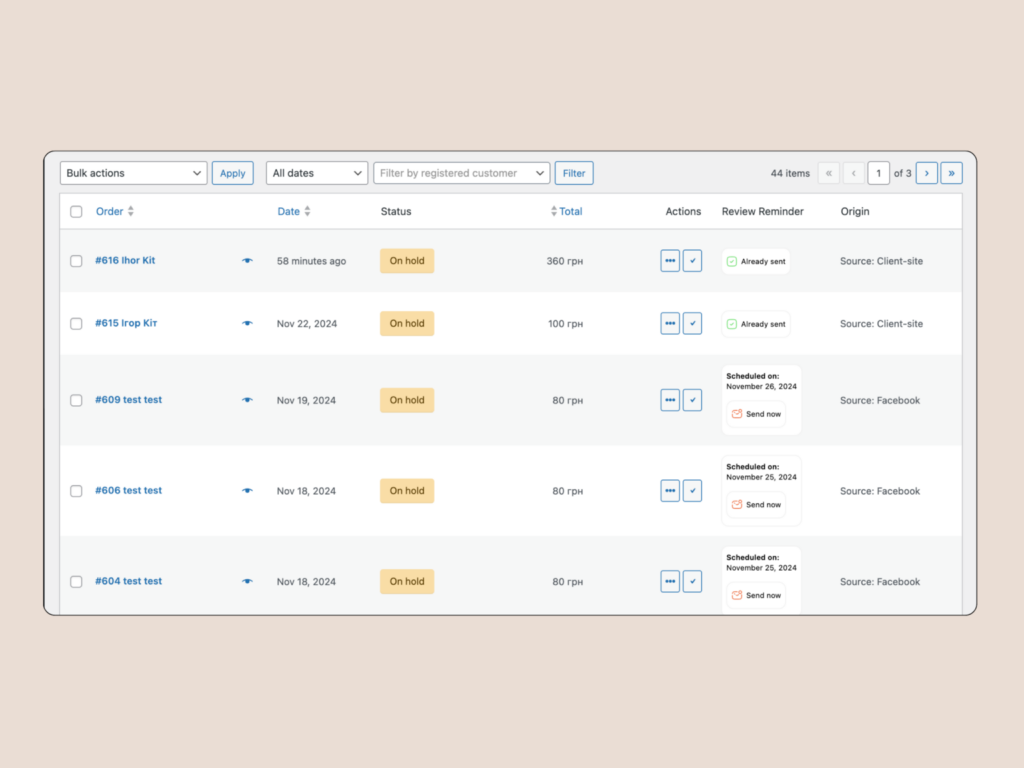This screenshot has height=768, width=1024.
Task: Click the current page number field
Action: (x=878, y=173)
